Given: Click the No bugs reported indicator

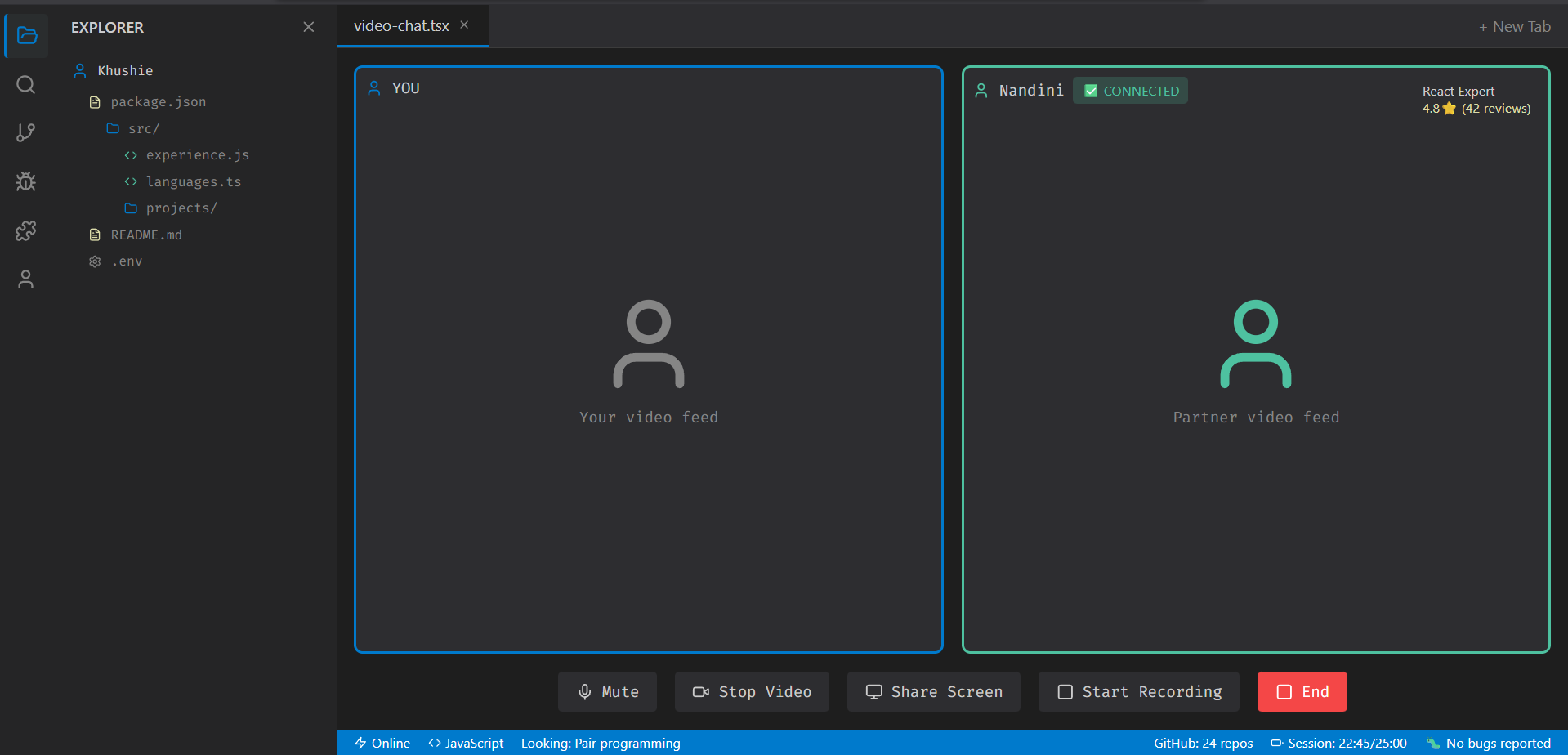Looking at the screenshot, I should click(x=1488, y=743).
